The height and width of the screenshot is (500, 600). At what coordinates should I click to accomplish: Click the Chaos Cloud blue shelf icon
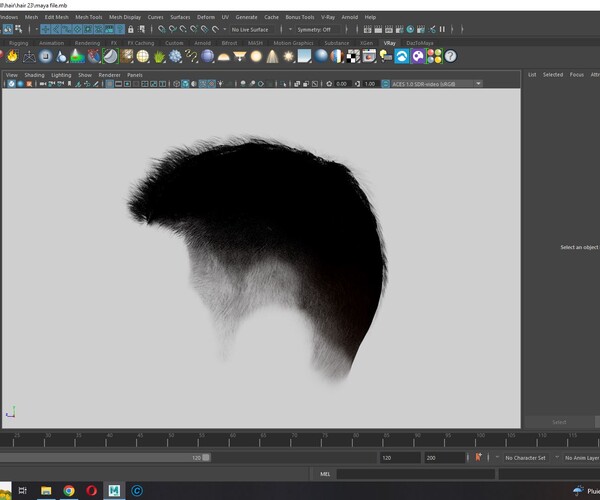pos(402,57)
